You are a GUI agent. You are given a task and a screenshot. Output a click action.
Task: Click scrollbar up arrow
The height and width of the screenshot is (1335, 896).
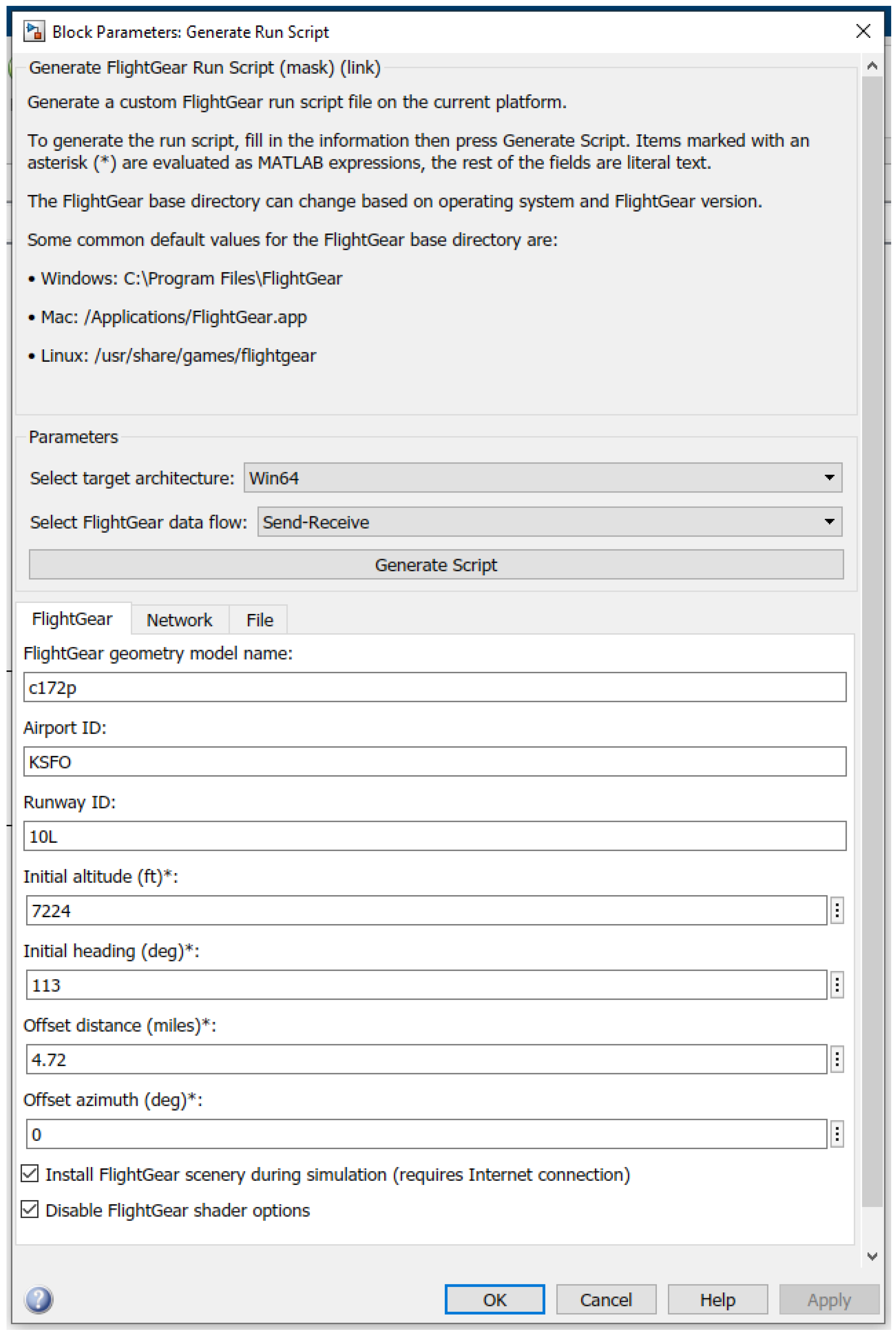(872, 66)
